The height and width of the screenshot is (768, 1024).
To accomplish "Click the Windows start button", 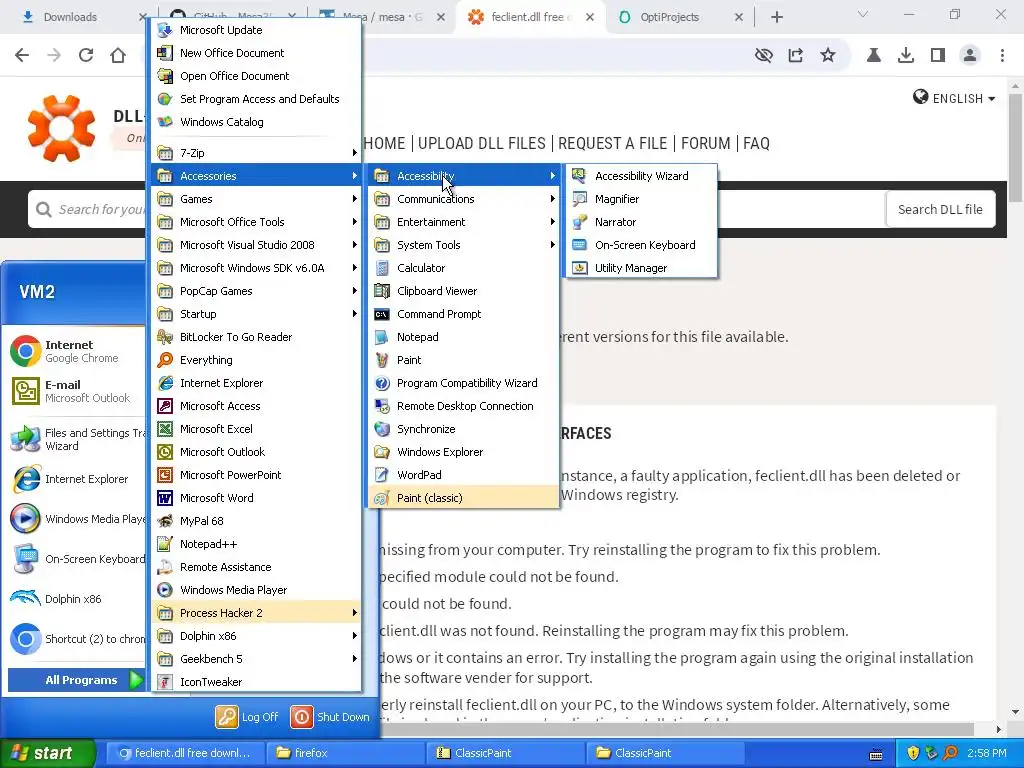I will (x=47, y=753).
